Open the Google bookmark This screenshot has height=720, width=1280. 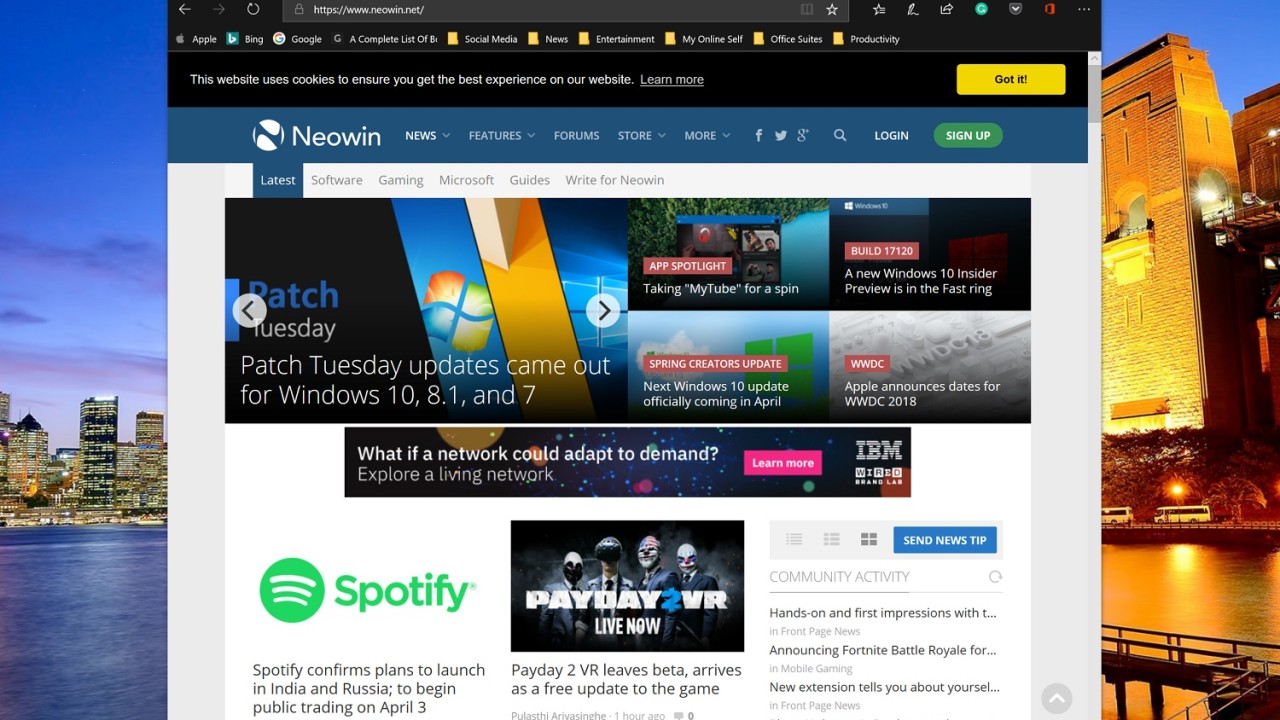point(298,39)
